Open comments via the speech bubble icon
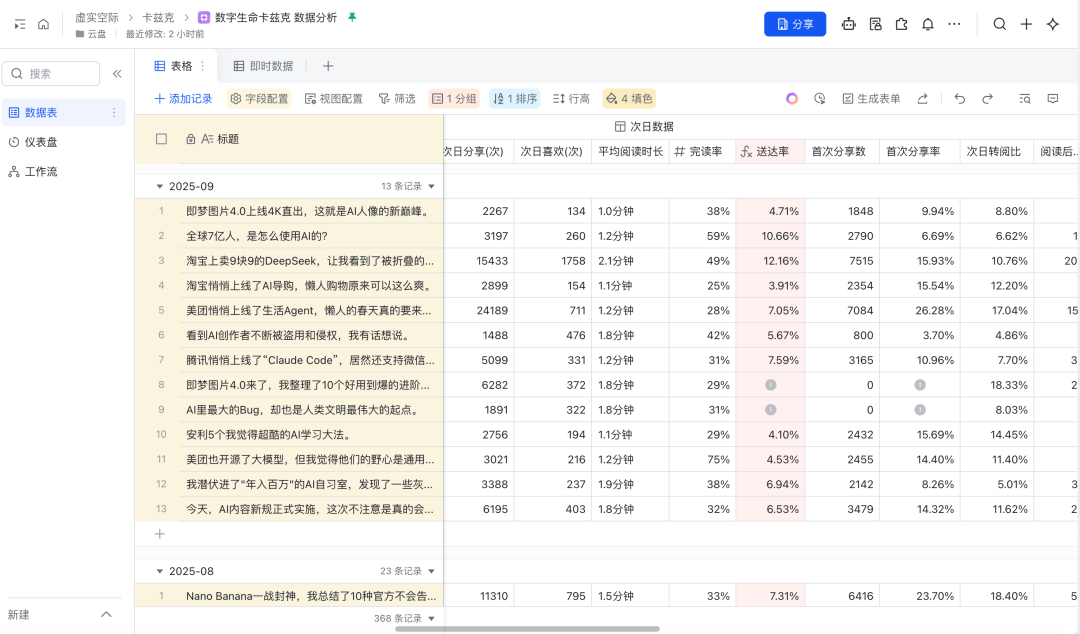This screenshot has height=634, width=1080. pos(1053,98)
